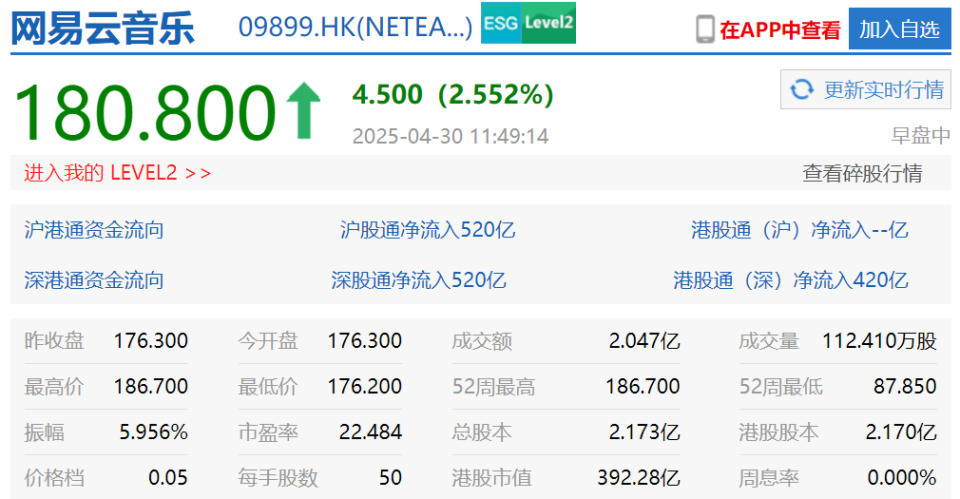Click the 成交额 value 2.047亿
Image resolution: width=960 pixels, height=499 pixels.
tap(644, 341)
